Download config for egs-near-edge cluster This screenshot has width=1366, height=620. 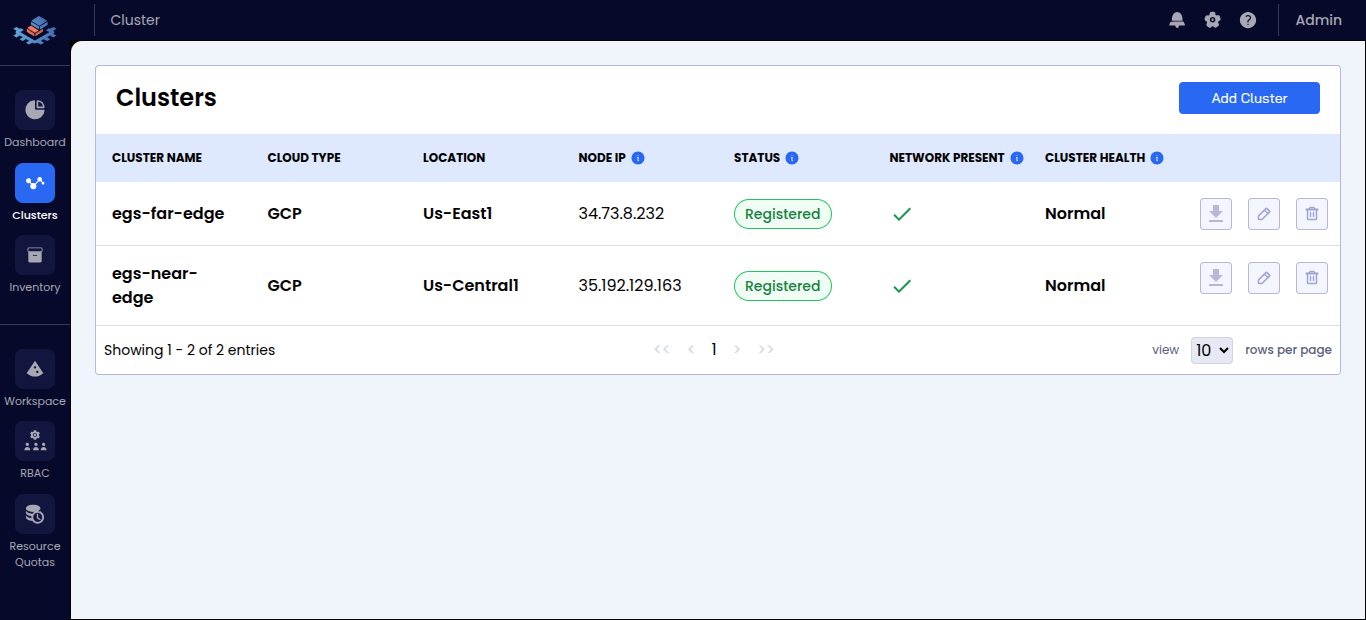(x=1215, y=278)
